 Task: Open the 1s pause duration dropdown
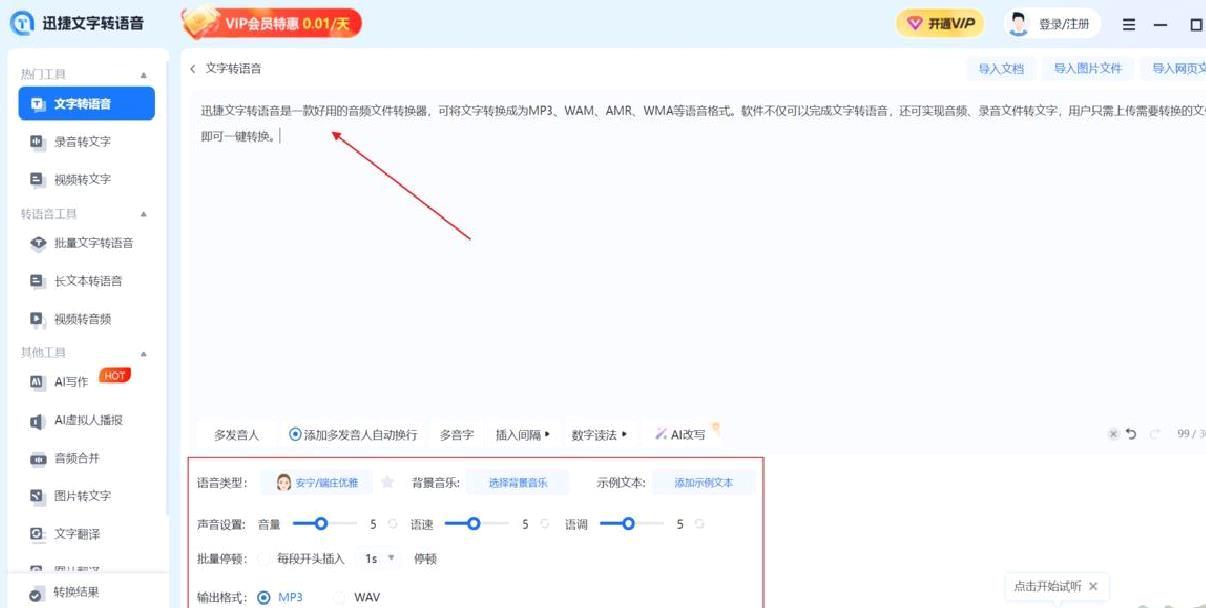(380, 558)
